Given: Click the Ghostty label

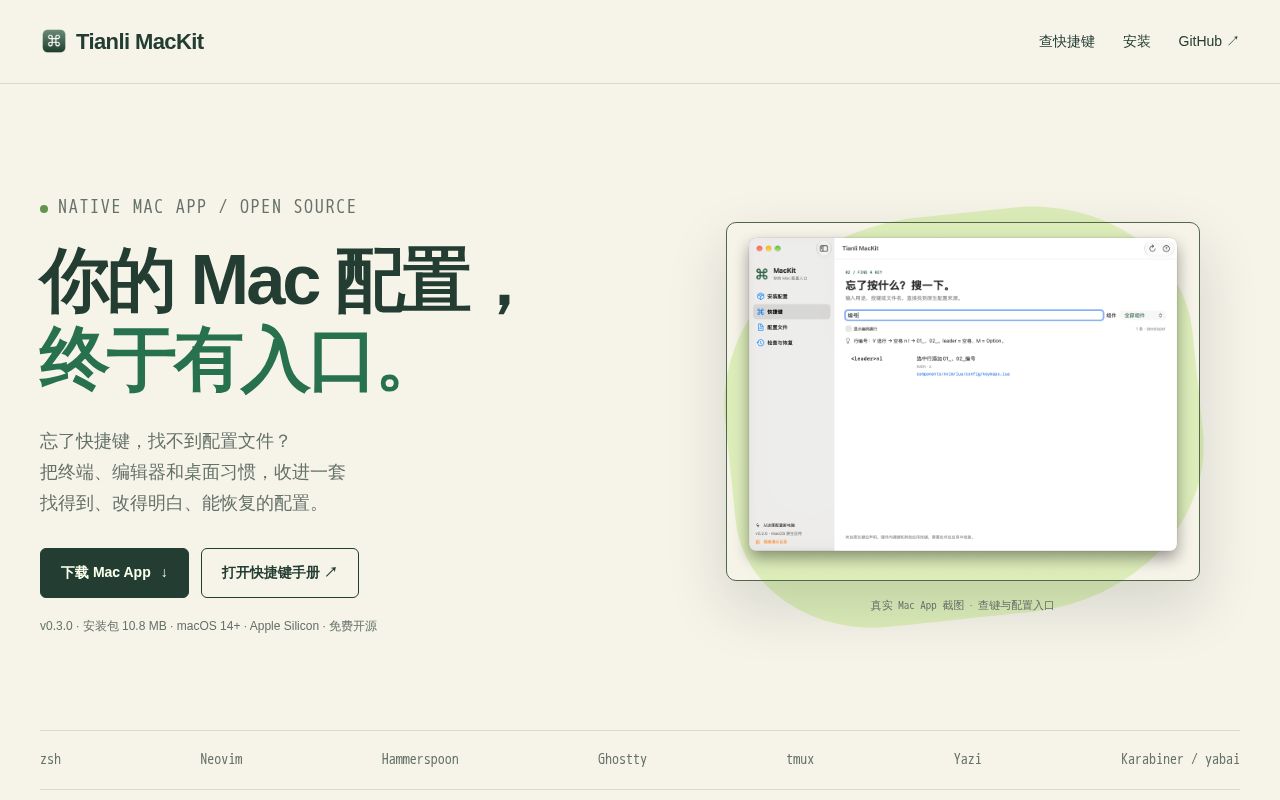Looking at the screenshot, I should [622, 760].
